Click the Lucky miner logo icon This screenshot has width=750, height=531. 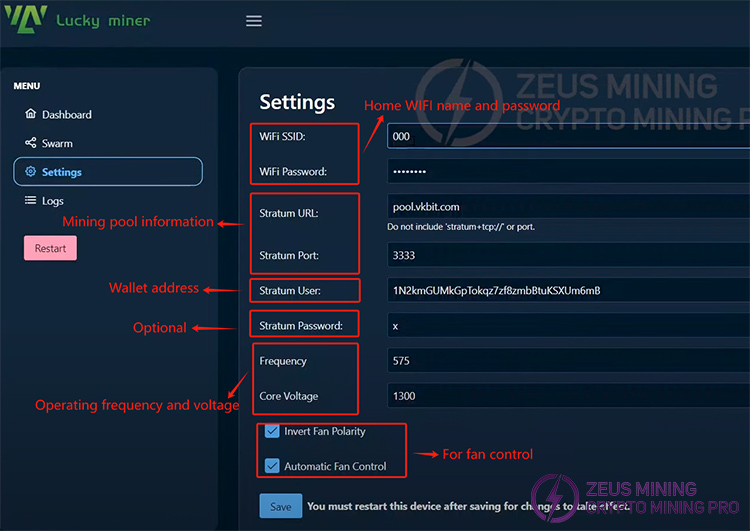click(x=26, y=19)
